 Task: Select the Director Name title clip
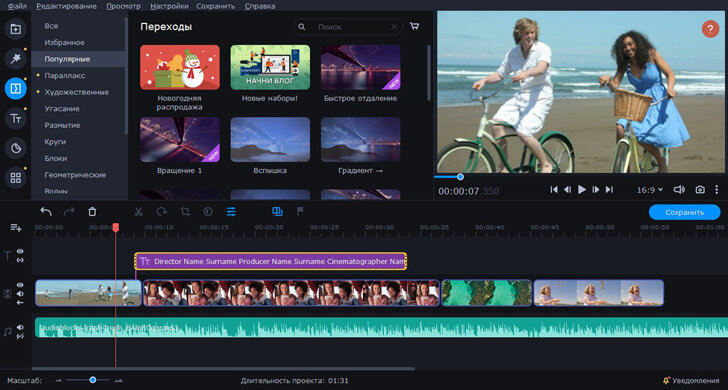coord(271,261)
